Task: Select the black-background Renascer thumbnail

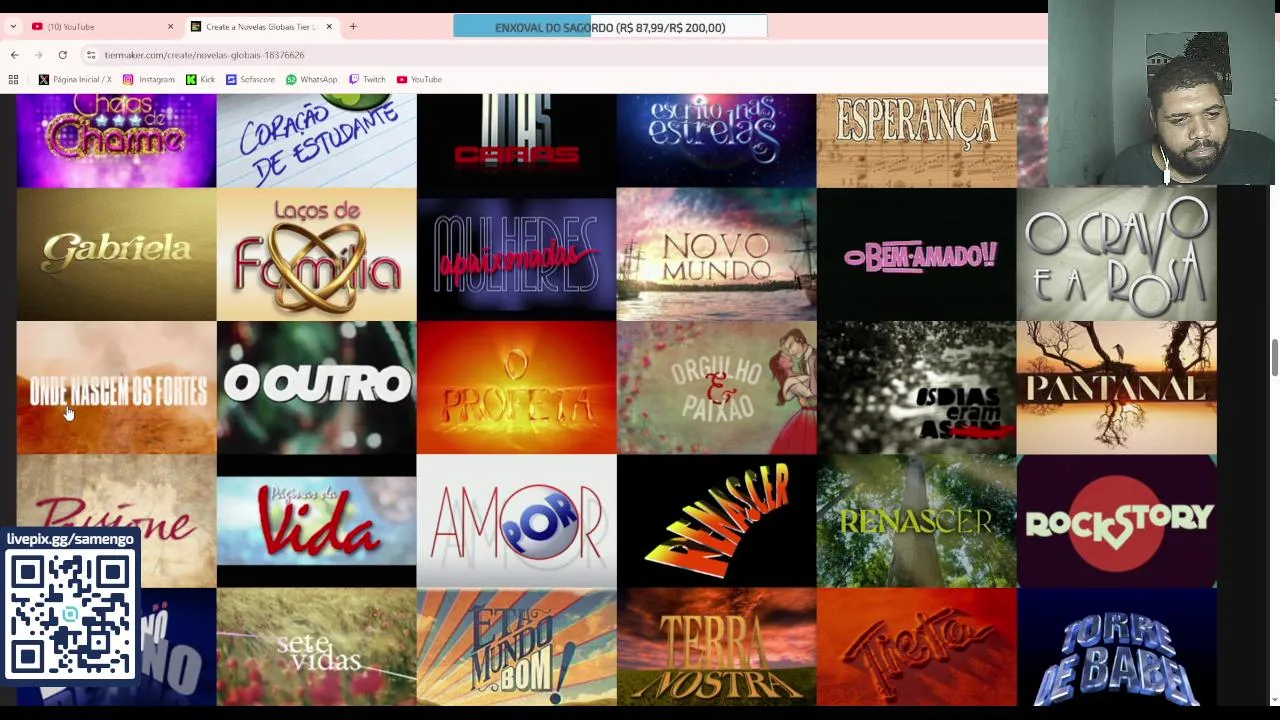Action: coord(716,521)
